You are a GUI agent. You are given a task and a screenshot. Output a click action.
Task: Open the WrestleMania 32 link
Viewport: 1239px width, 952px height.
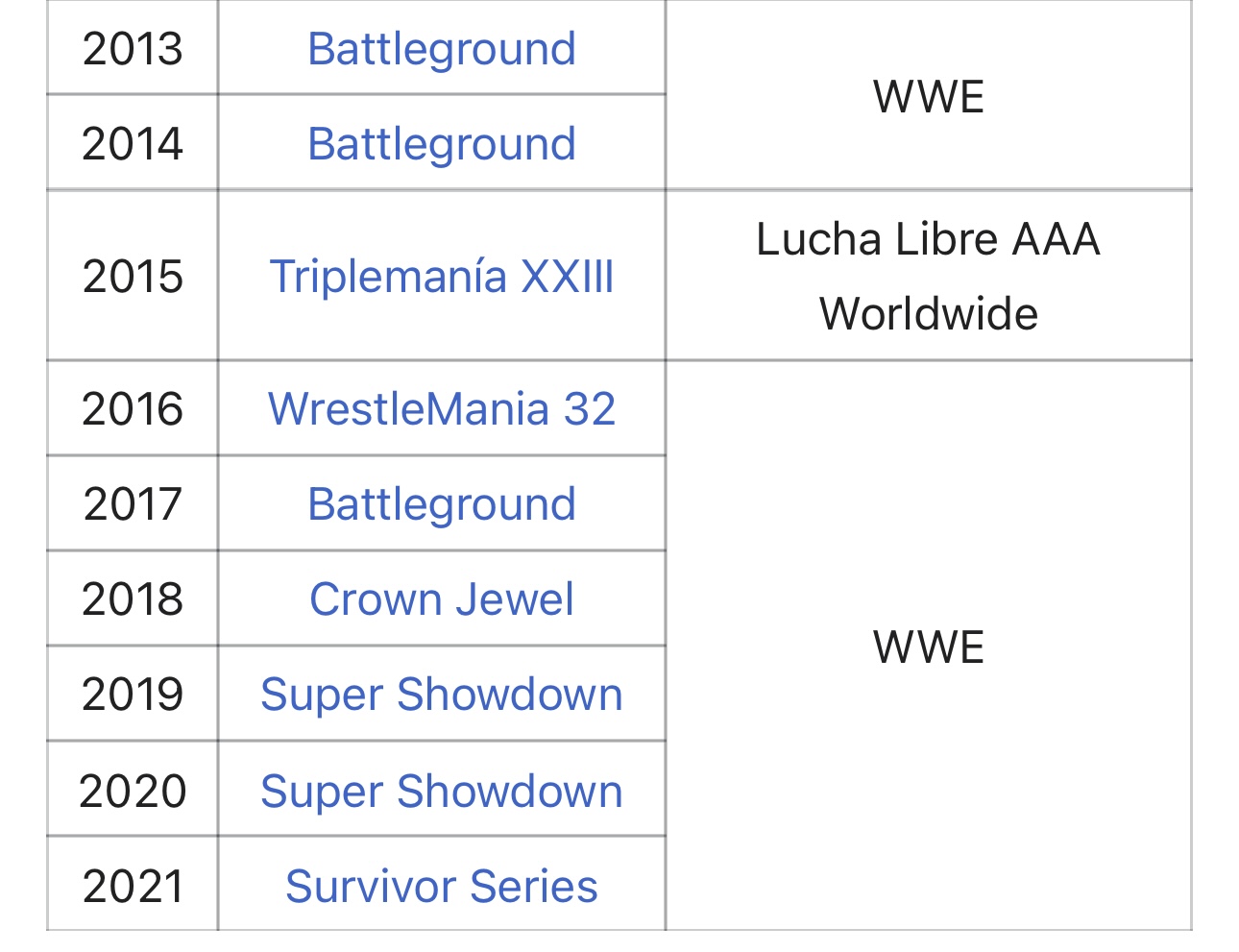[x=441, y=409]
